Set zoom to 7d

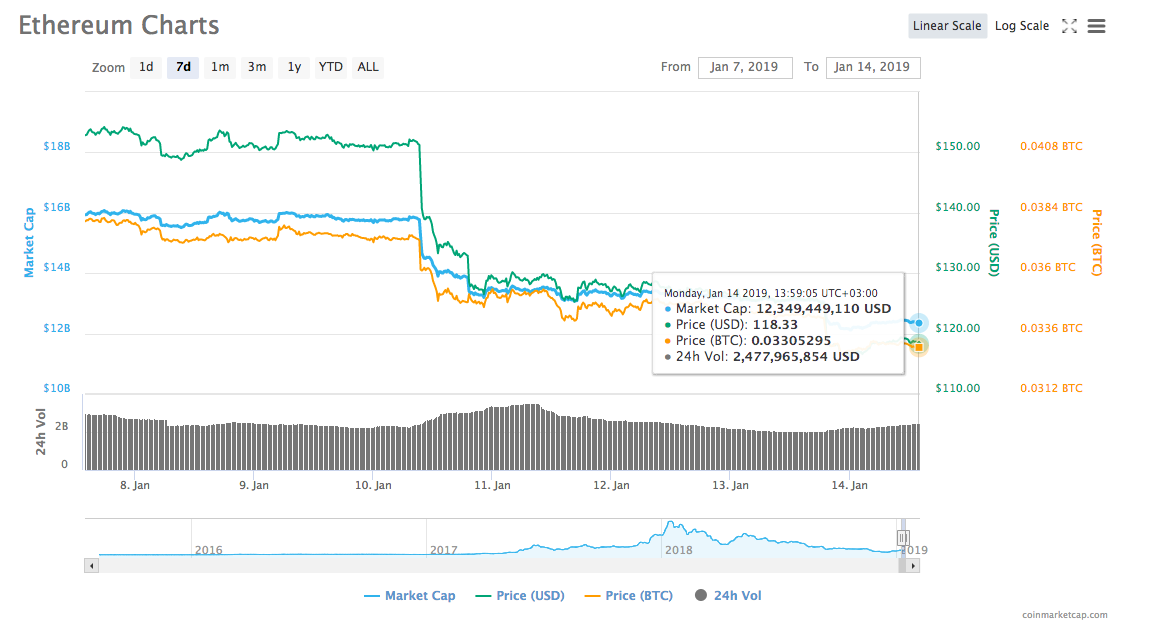(x=183, y=67)
